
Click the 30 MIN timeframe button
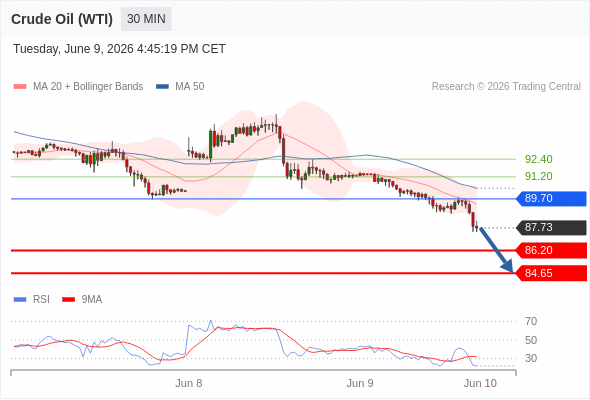point(146,19)
